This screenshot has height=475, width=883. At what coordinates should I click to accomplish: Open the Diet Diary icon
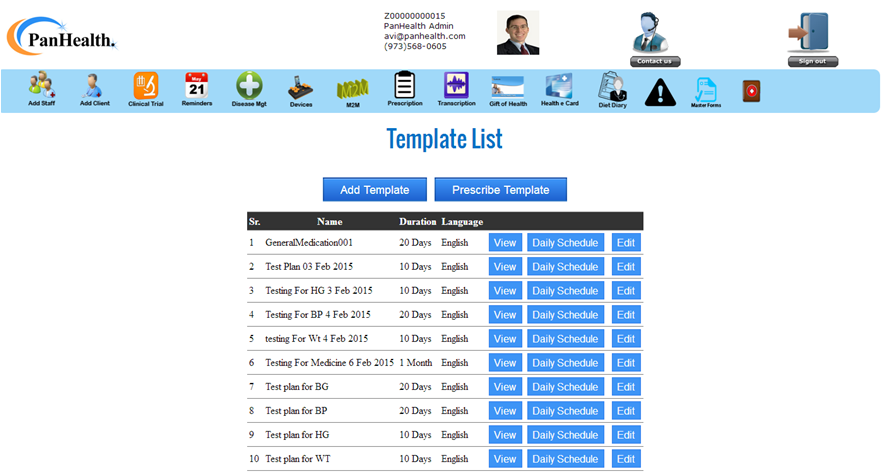click(611, 89)
